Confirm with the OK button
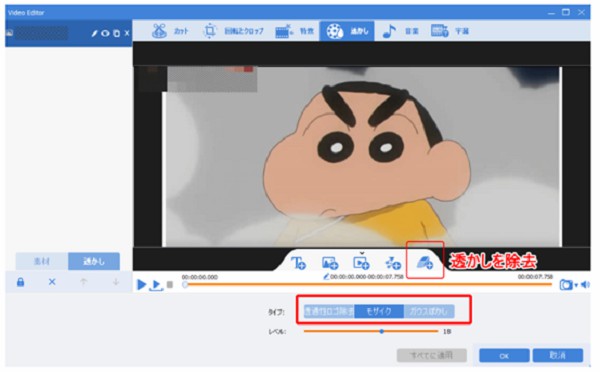 504,356
